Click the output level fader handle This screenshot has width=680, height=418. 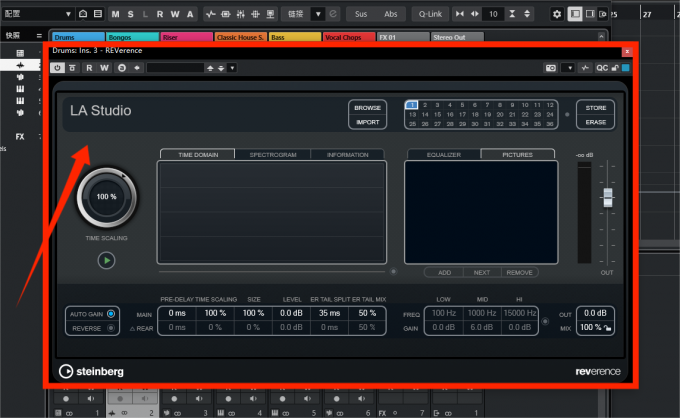(x=608, y=197)
